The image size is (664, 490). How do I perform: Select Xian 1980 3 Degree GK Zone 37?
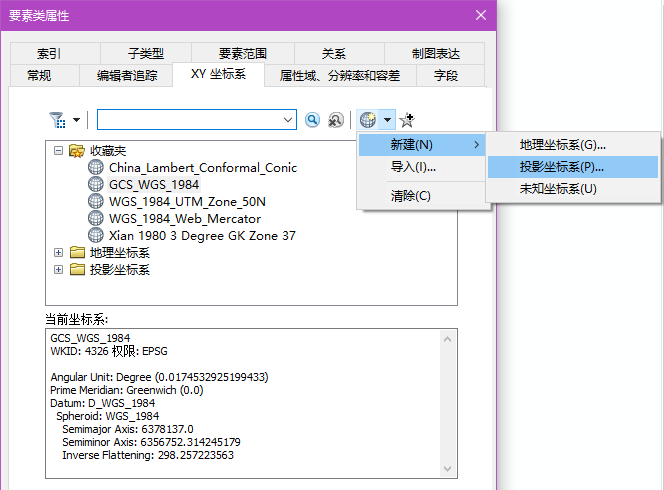pyautogui.click(x=202, y=235)
